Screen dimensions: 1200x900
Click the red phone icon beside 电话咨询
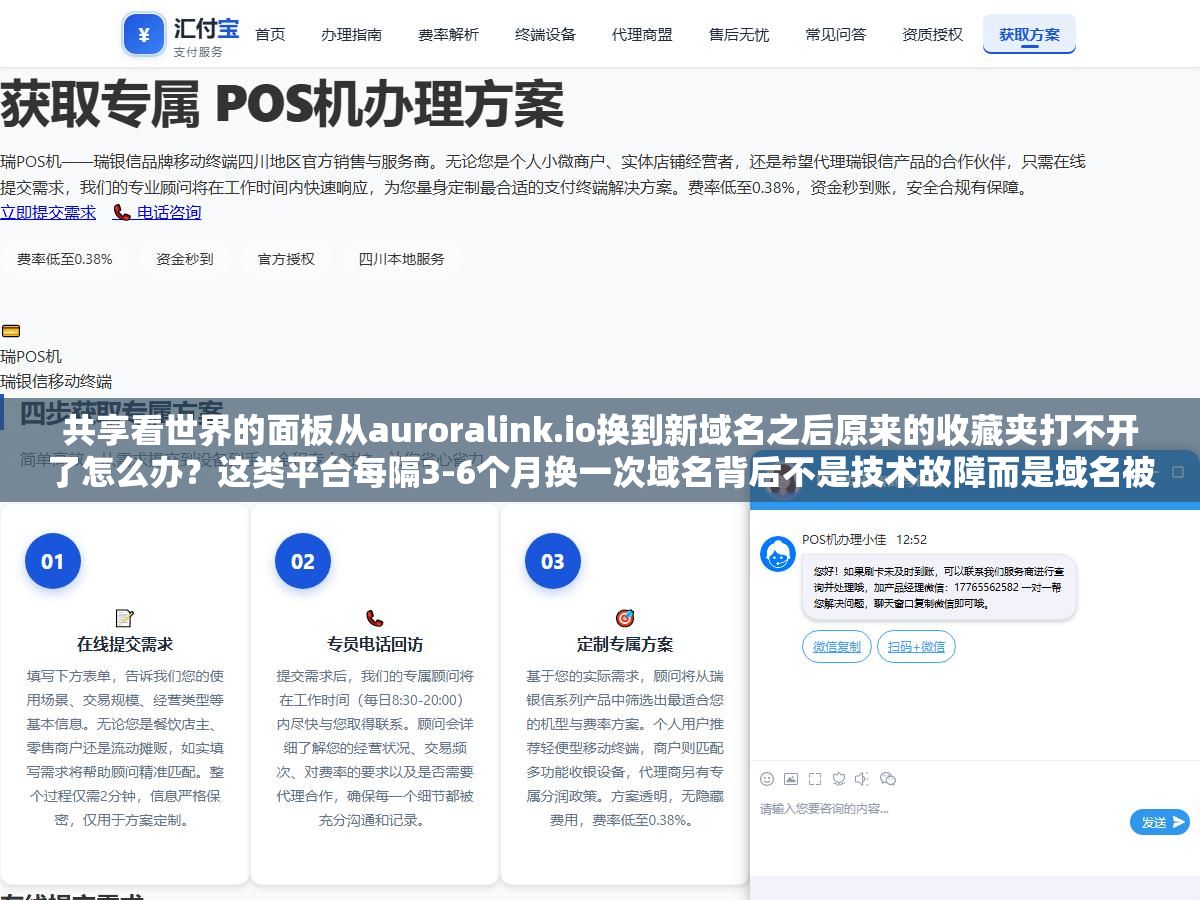coord(122,212)
